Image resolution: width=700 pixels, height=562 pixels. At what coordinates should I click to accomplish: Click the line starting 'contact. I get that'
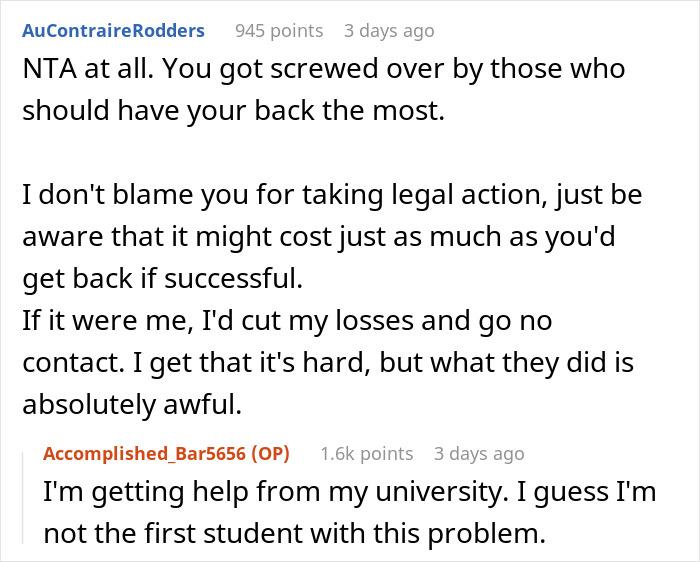328,362
